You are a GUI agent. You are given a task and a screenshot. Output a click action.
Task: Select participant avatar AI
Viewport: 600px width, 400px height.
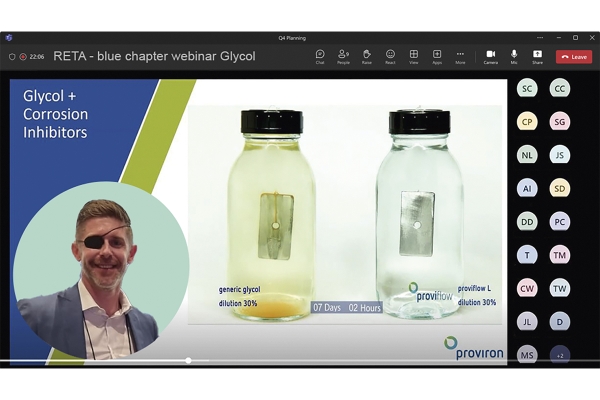click(x=527, y=189)
